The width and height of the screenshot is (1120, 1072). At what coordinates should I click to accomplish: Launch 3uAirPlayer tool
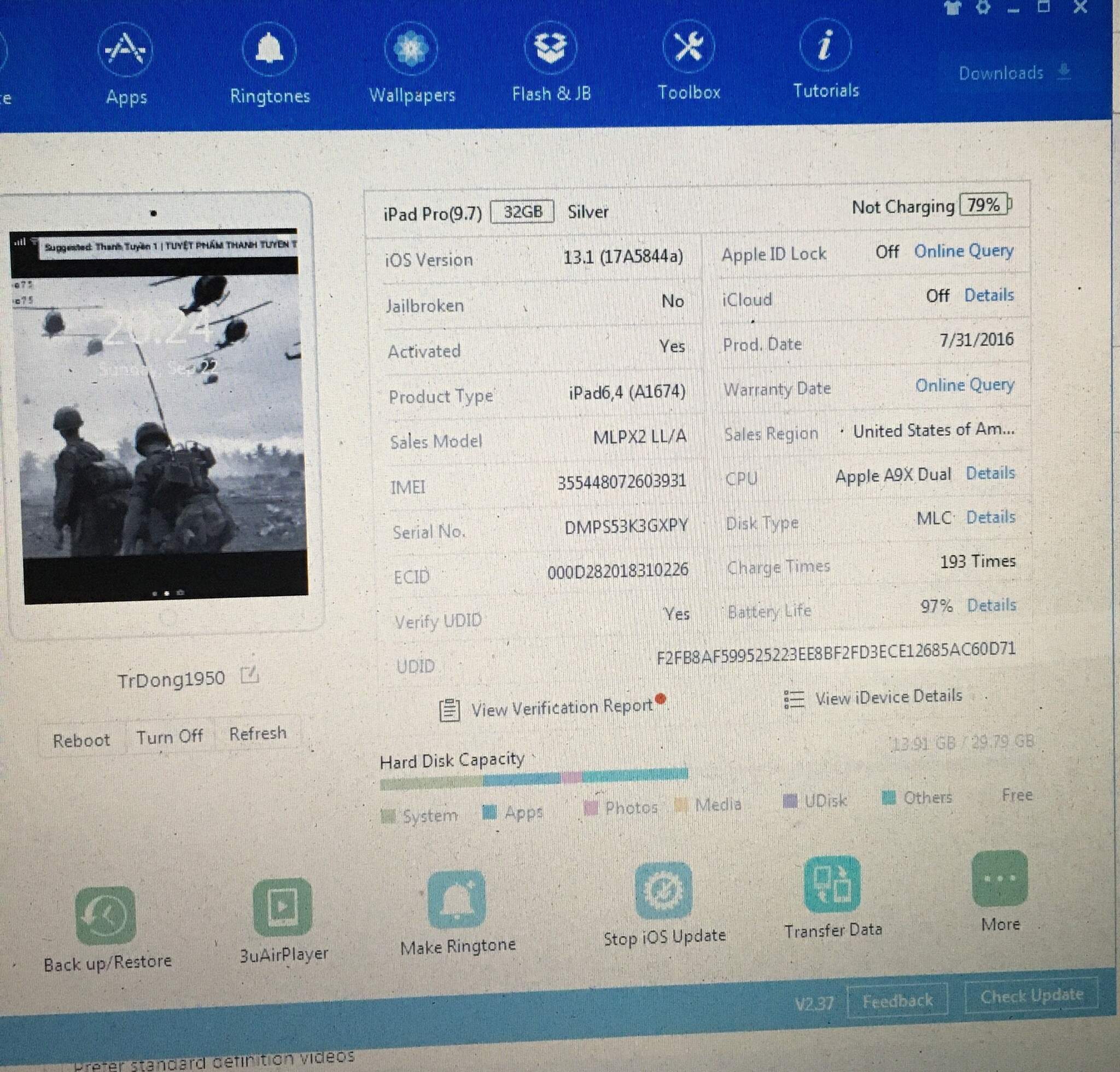[x=282, y=907]
